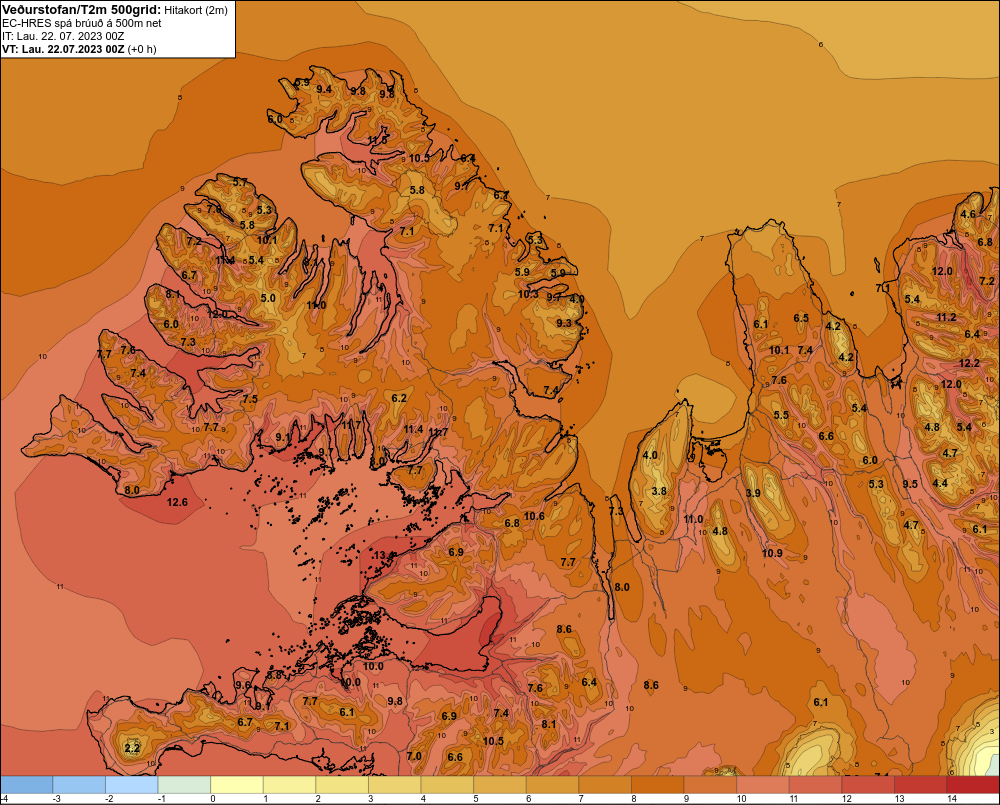
Task: Click the valid-time line starting with 'VT:'
Action: pos(79,49)
